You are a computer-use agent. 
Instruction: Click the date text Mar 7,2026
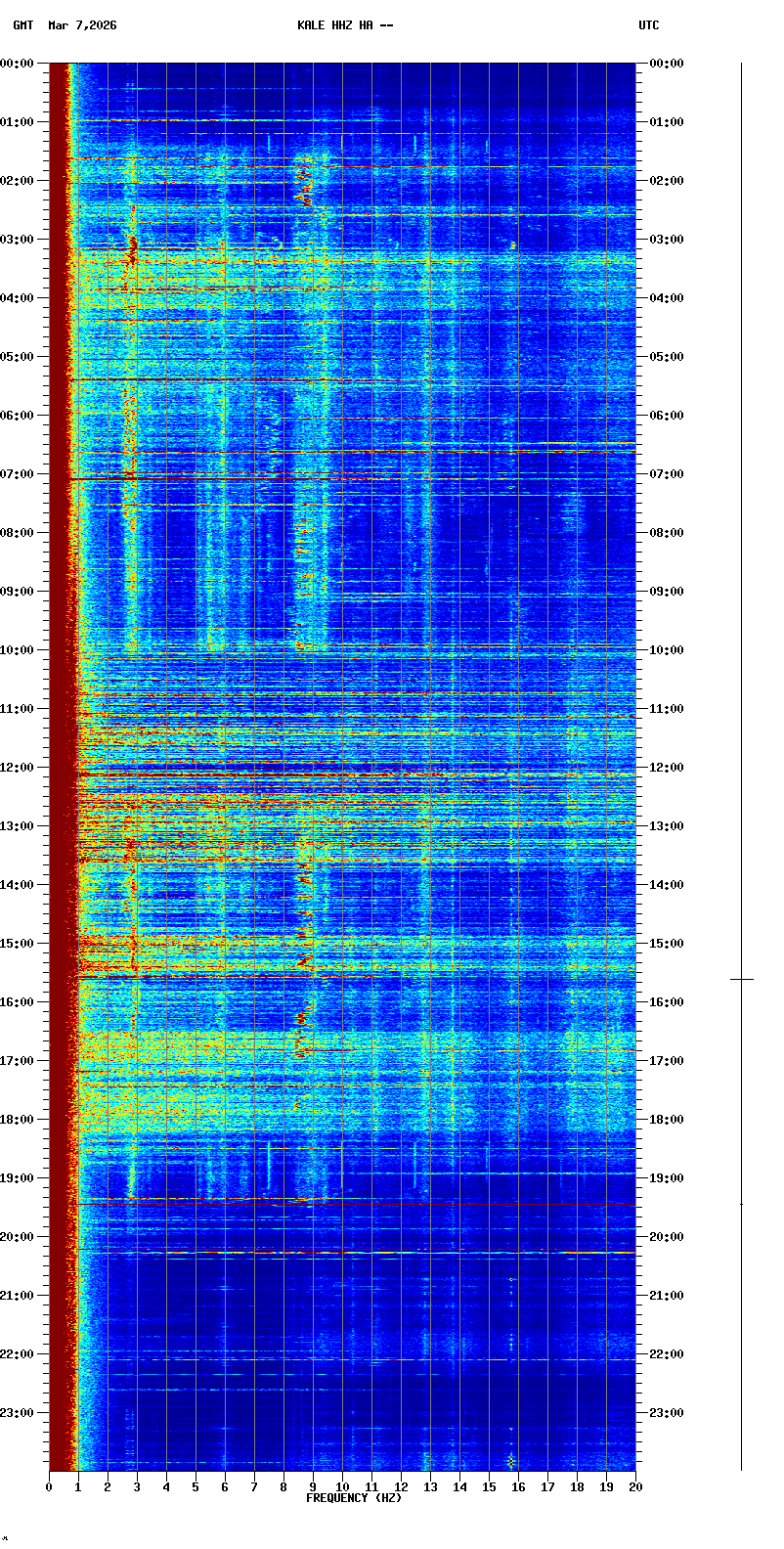point(82,25)
